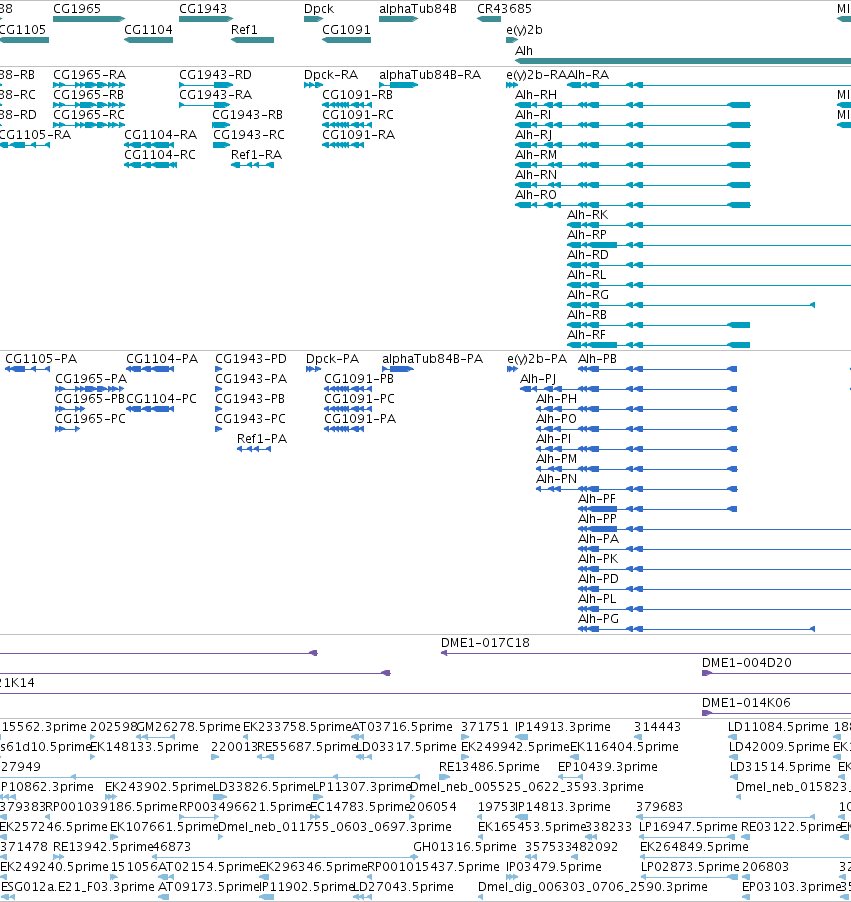
Task: Open the DME1-017C18 BAC clone label
Action: (485, 643)
